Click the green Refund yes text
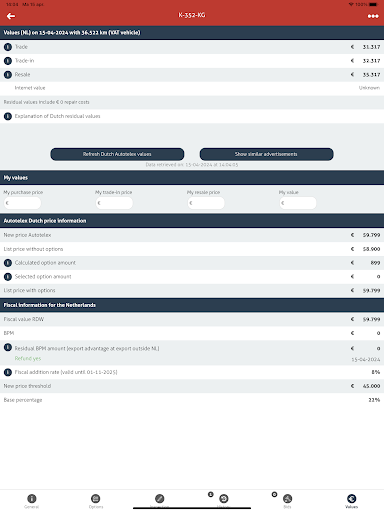 click(x=28, y=358)
